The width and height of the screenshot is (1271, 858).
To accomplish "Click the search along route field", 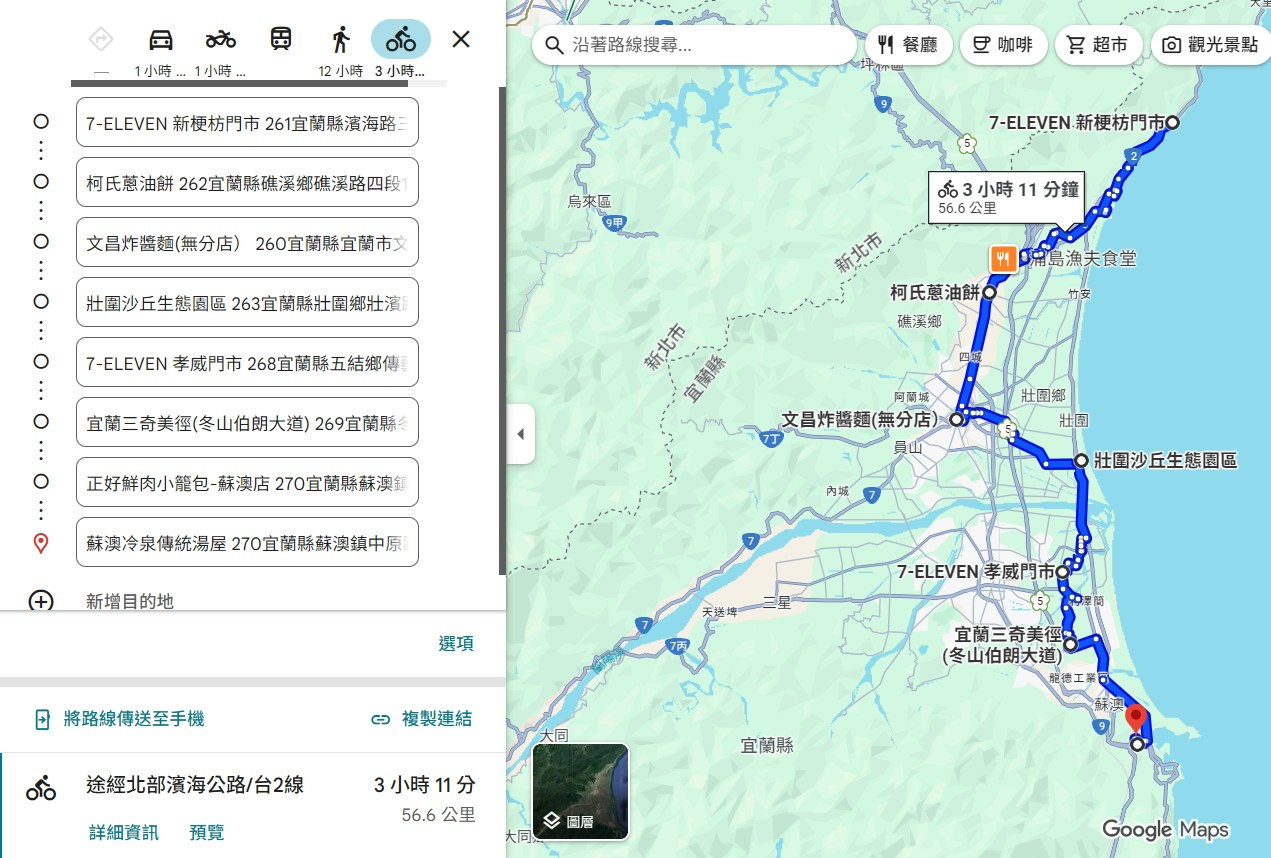I will pos(700,45).
